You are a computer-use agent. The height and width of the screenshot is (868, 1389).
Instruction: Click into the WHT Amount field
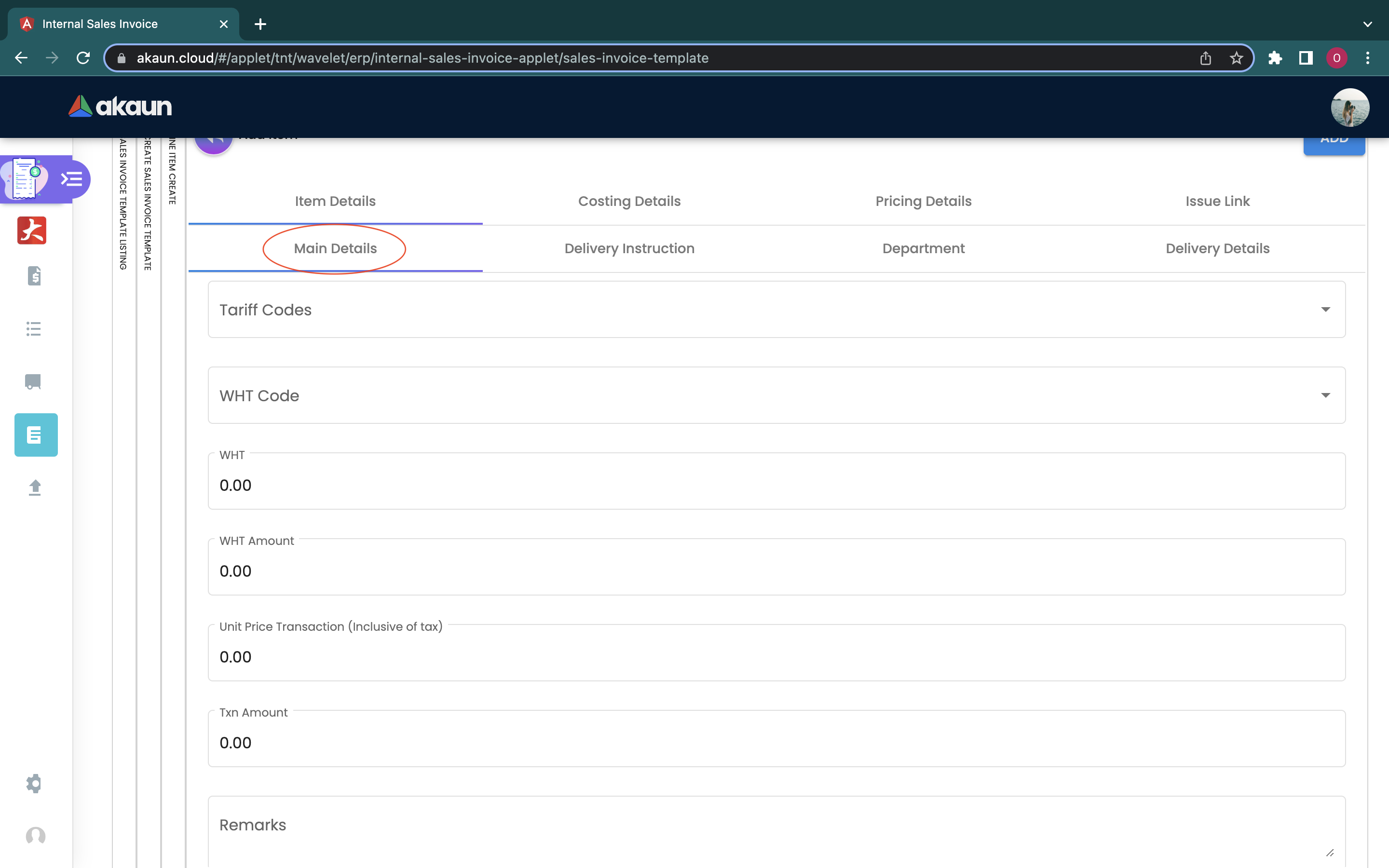(x=776, y=570)
